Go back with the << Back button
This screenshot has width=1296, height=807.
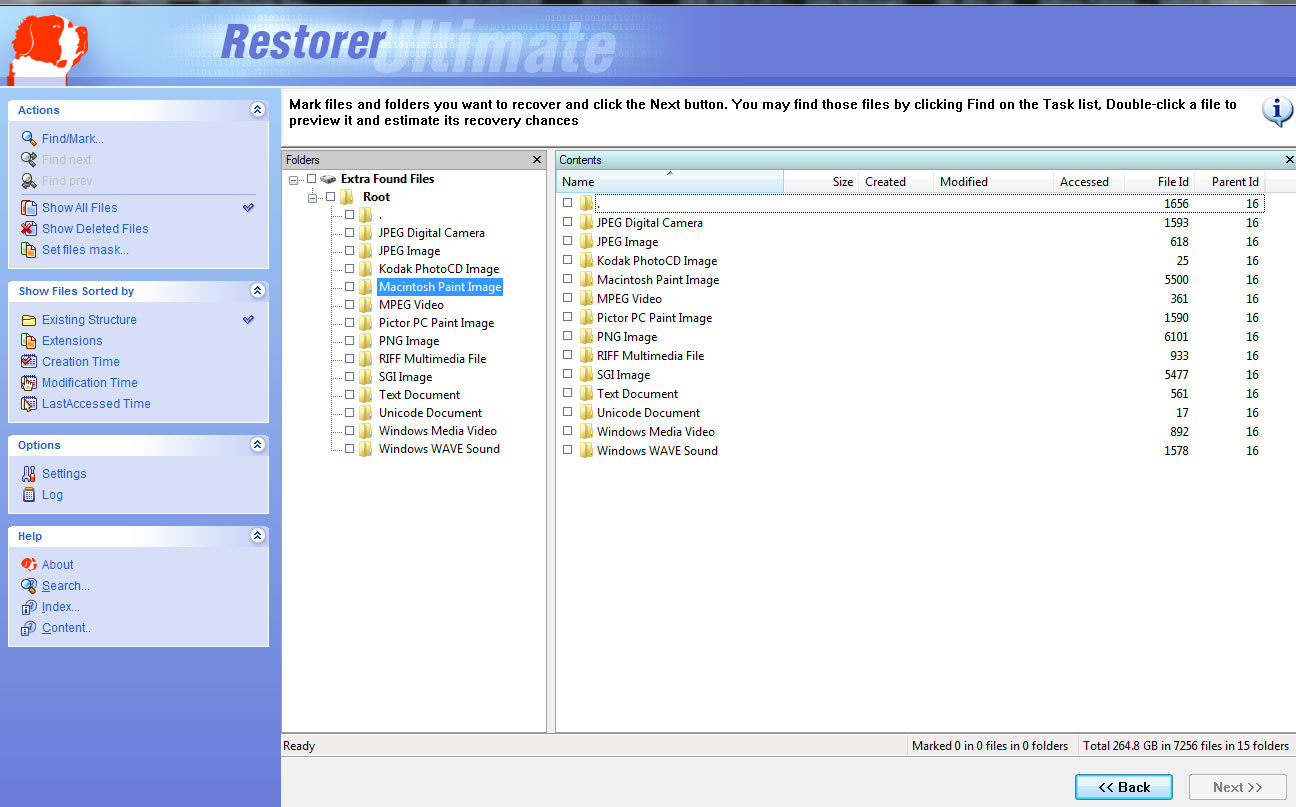[1124, 787]
